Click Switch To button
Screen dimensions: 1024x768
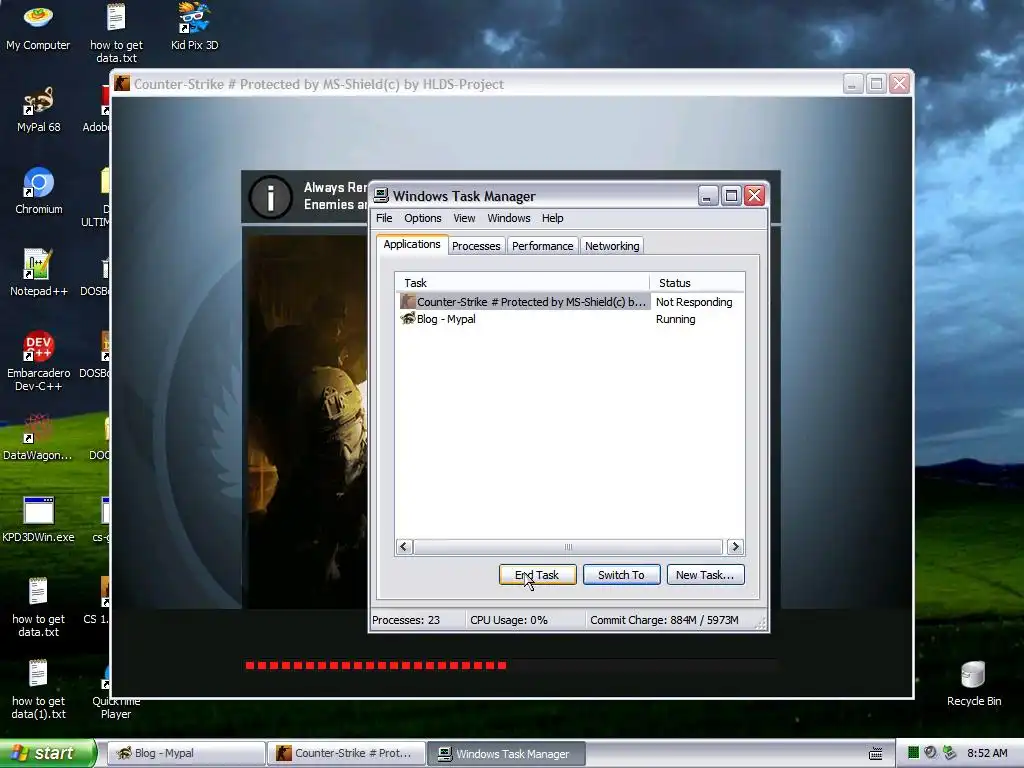coord(621,575)
